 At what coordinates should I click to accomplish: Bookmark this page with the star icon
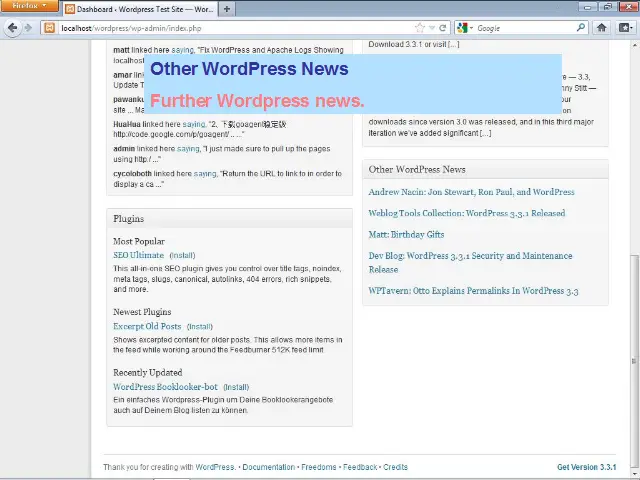(420, 28)
